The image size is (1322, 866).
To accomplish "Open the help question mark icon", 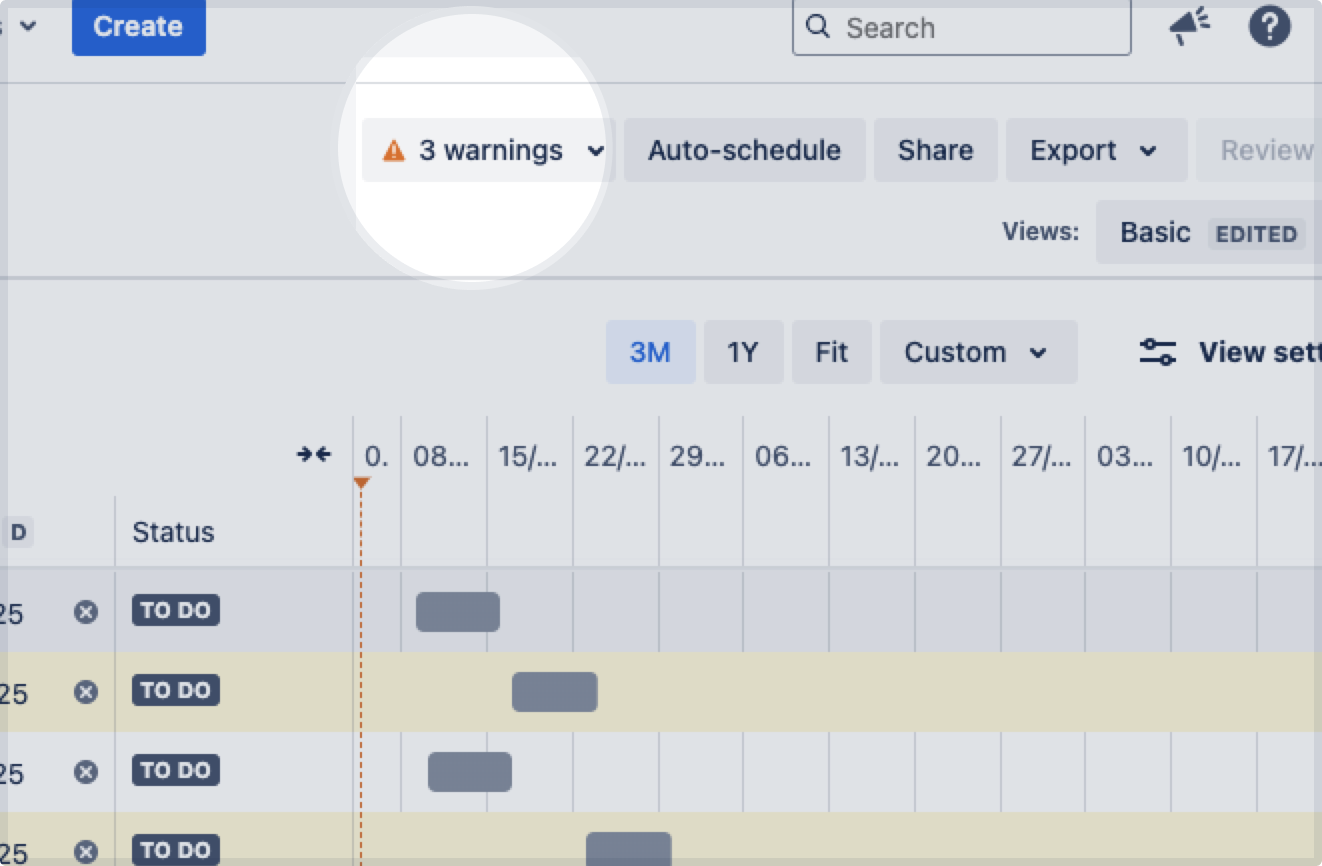I will tap(1269, 27).
